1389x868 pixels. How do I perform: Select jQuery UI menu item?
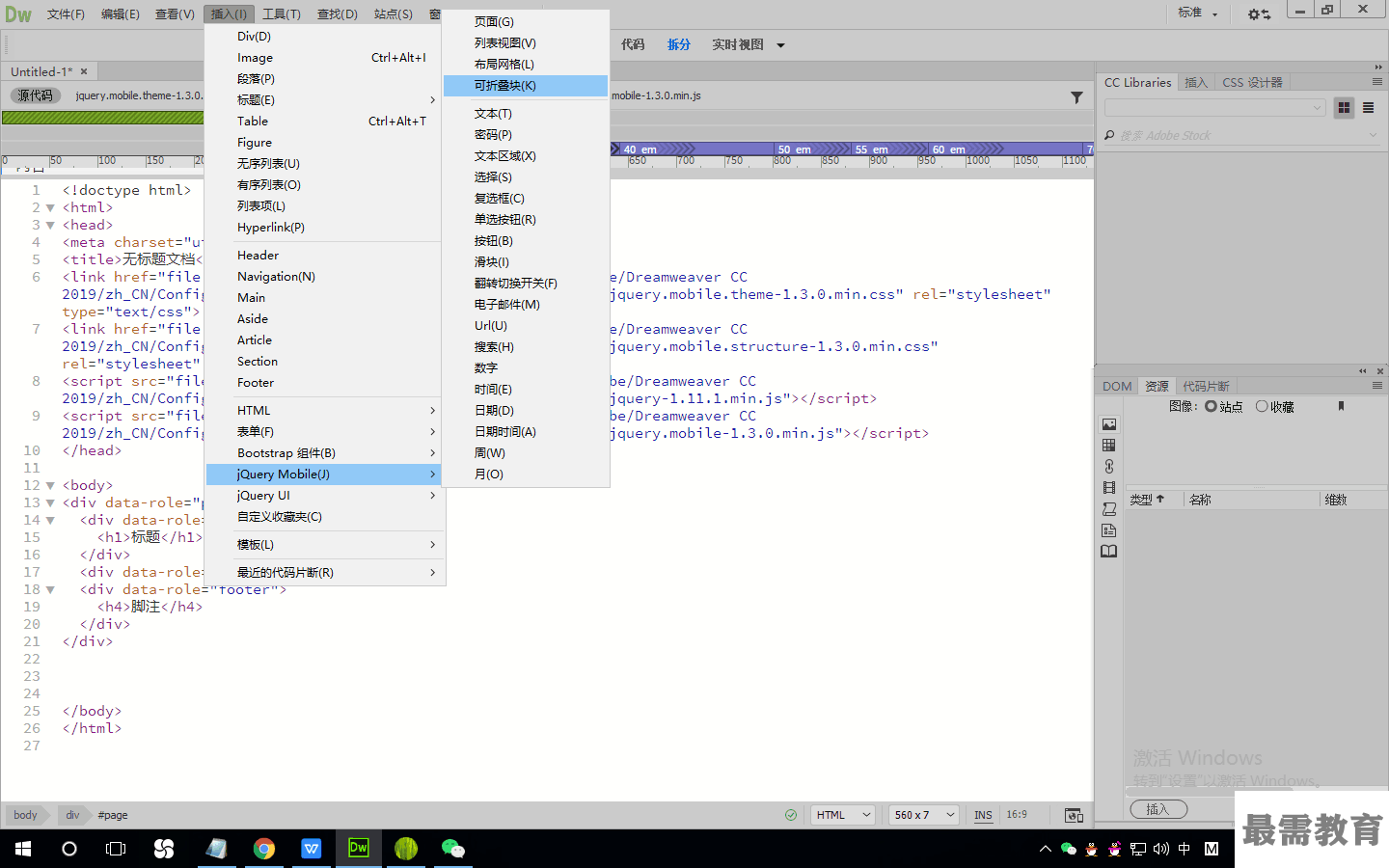324,496
